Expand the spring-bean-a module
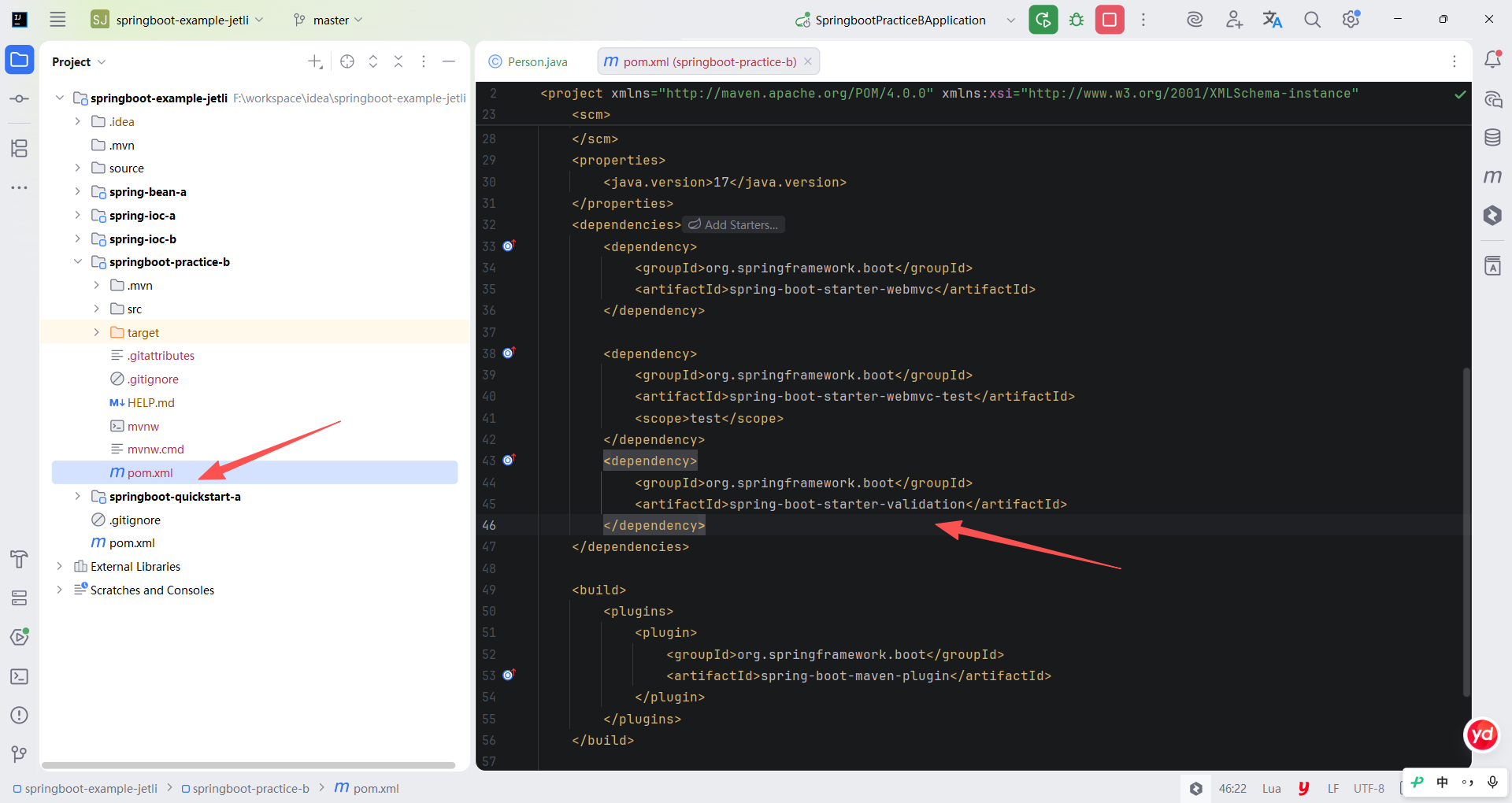Viewport: 1512px width, 803px height. (77, 191)
